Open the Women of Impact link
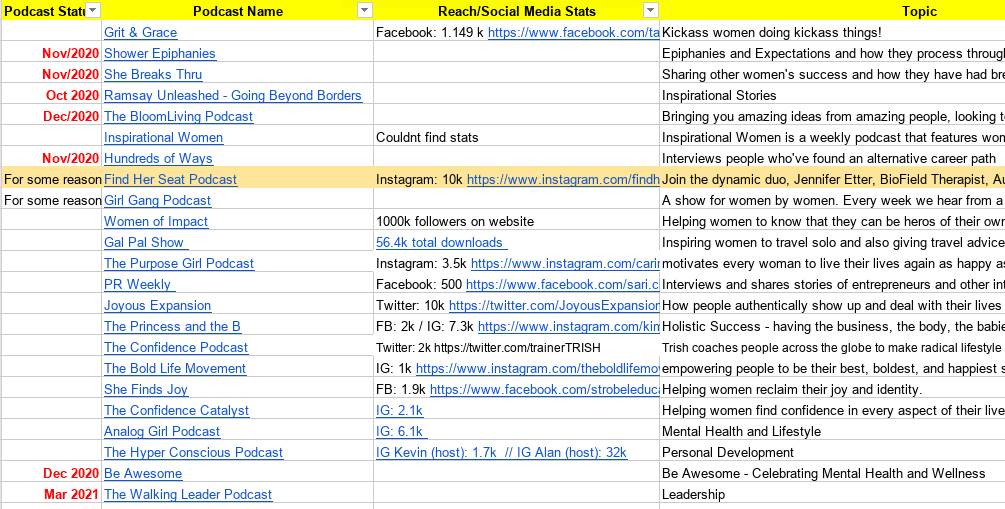The height and width of the screenshot is (509, 1005). 156,221
